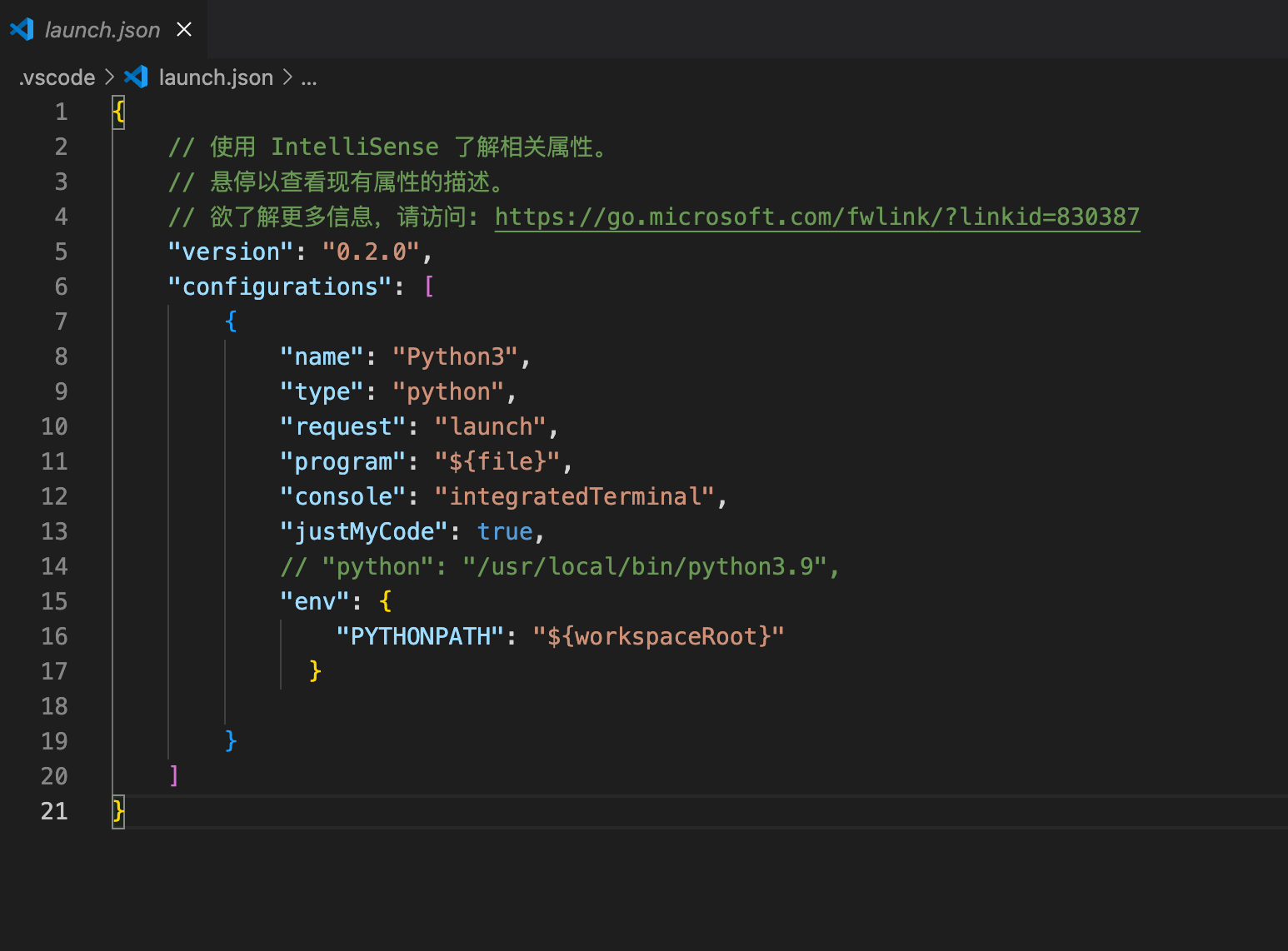Click the commented python path line
Screen dimensions: 1288x951
click(558, 566)
